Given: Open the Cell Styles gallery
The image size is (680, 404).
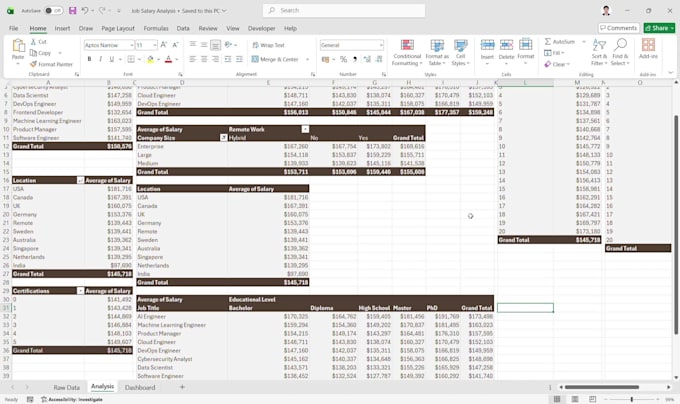Looking at the screenshot, I should (x=460, y=52).
